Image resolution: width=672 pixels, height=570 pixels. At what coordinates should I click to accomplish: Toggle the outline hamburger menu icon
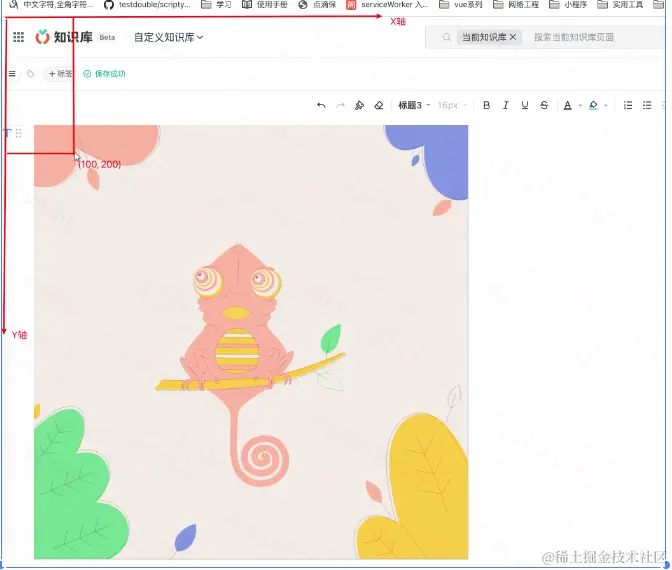(x=12, y=74)
